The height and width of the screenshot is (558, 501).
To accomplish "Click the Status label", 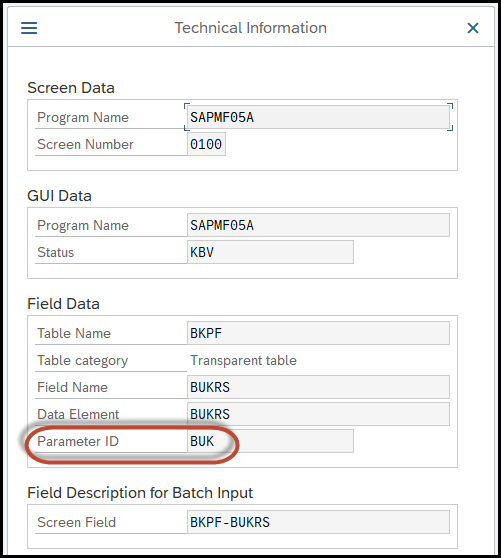I will click(56, 252).
